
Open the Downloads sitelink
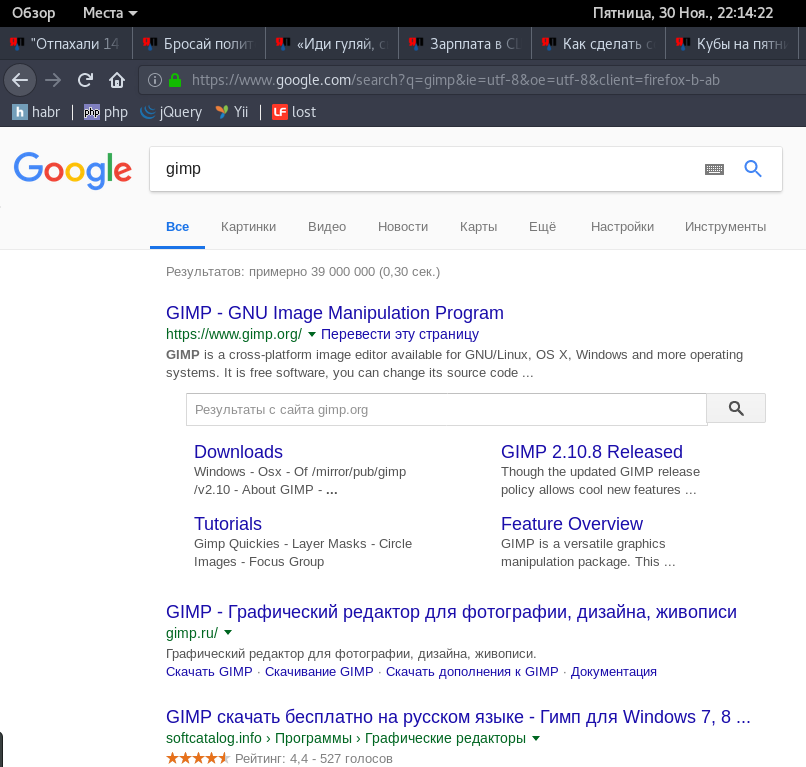[x=239, y=451]
